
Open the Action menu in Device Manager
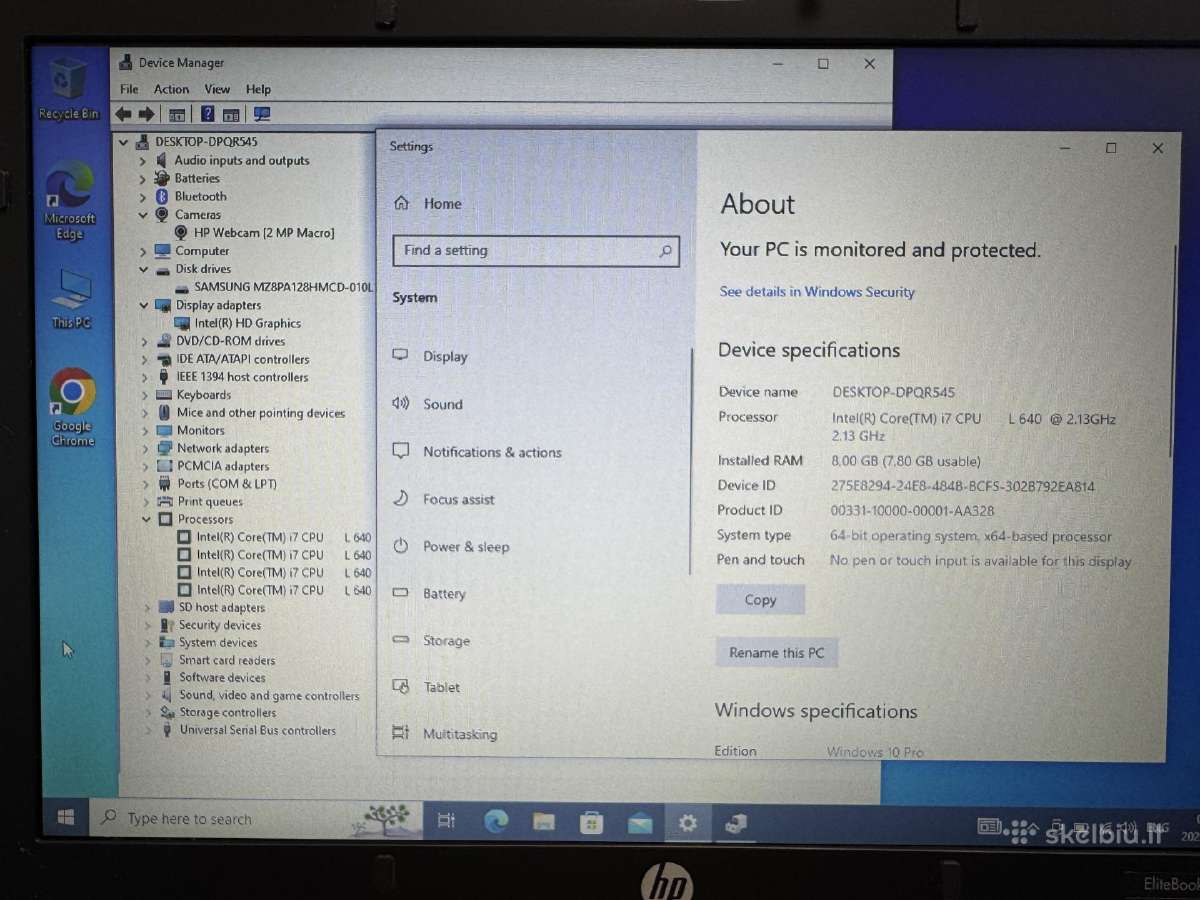point(171,89)
